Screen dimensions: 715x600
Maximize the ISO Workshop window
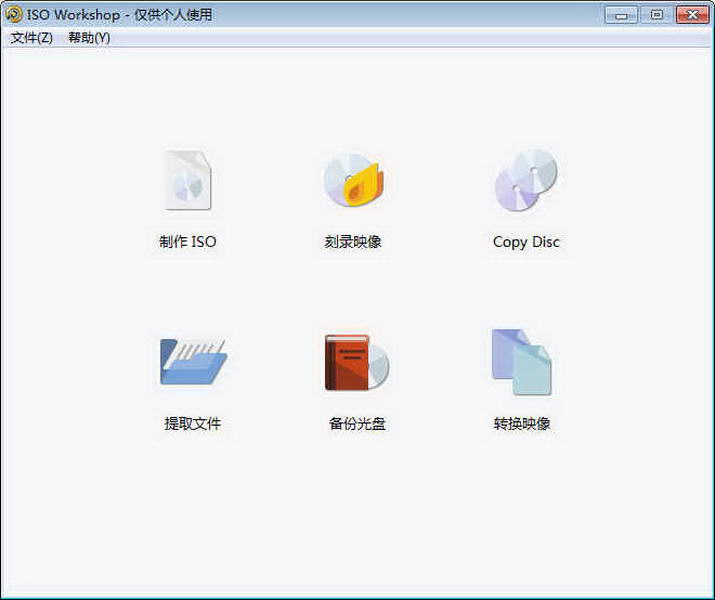657,15
